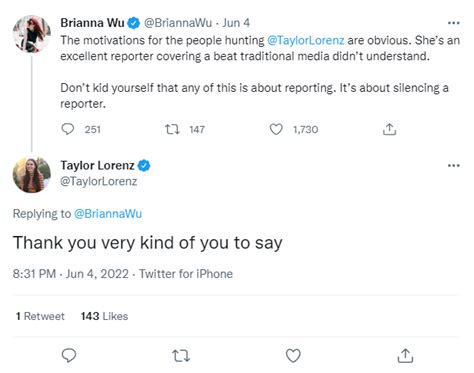474x373 pixels.
Task: Click the 8:31 PM Jun 4, 2022 timestamp
Action: click(71, 274)
